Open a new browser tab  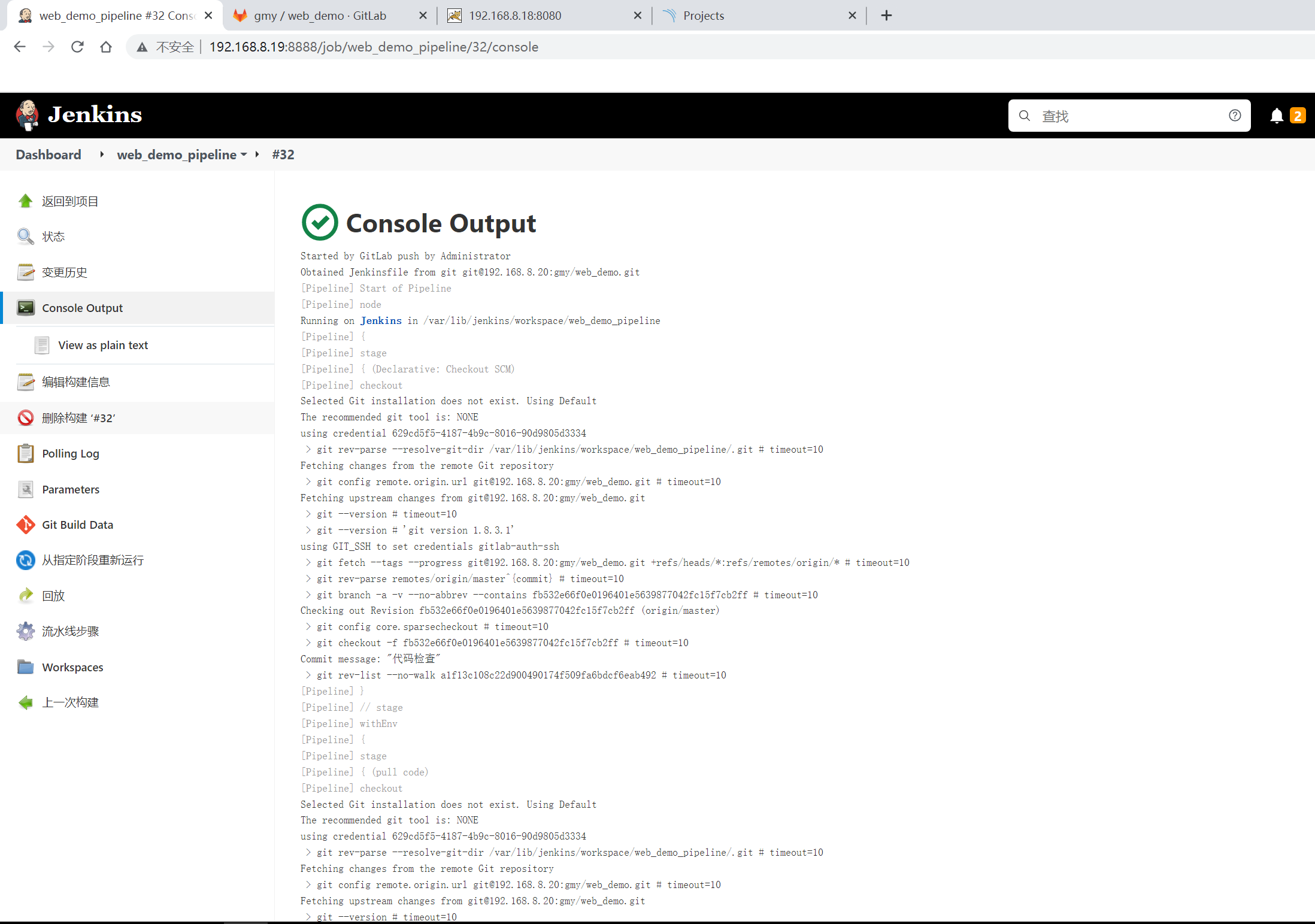coord(887,16)
